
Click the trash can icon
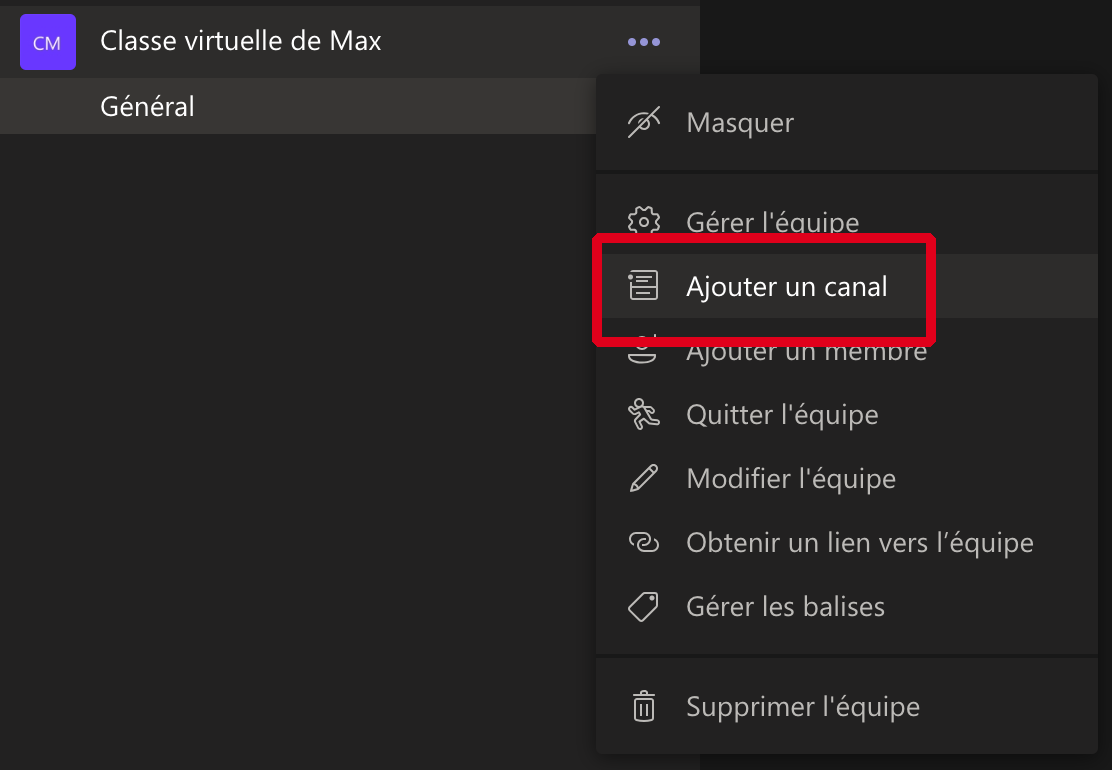tap(643, 706)
